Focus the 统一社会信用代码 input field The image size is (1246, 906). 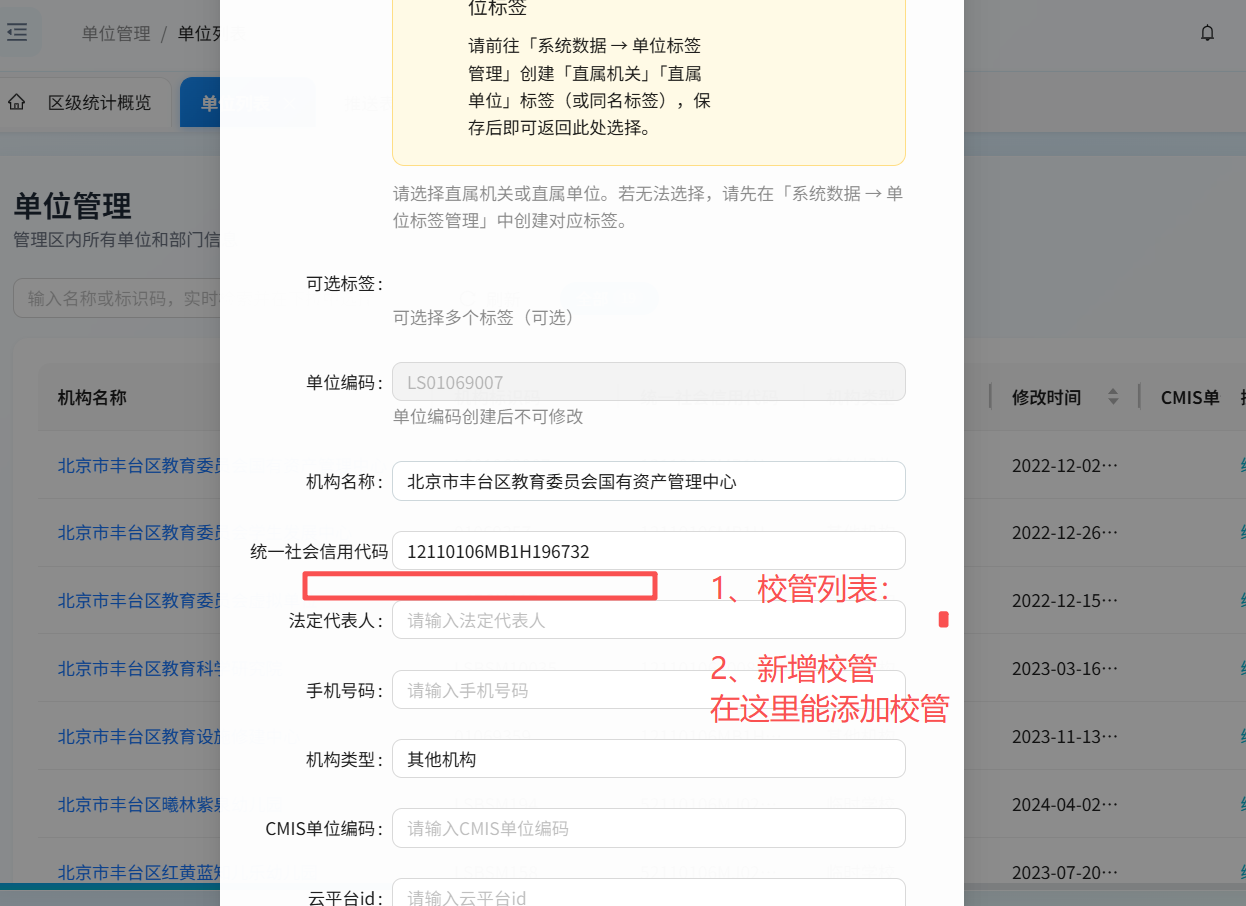click(x=648, y=551)
